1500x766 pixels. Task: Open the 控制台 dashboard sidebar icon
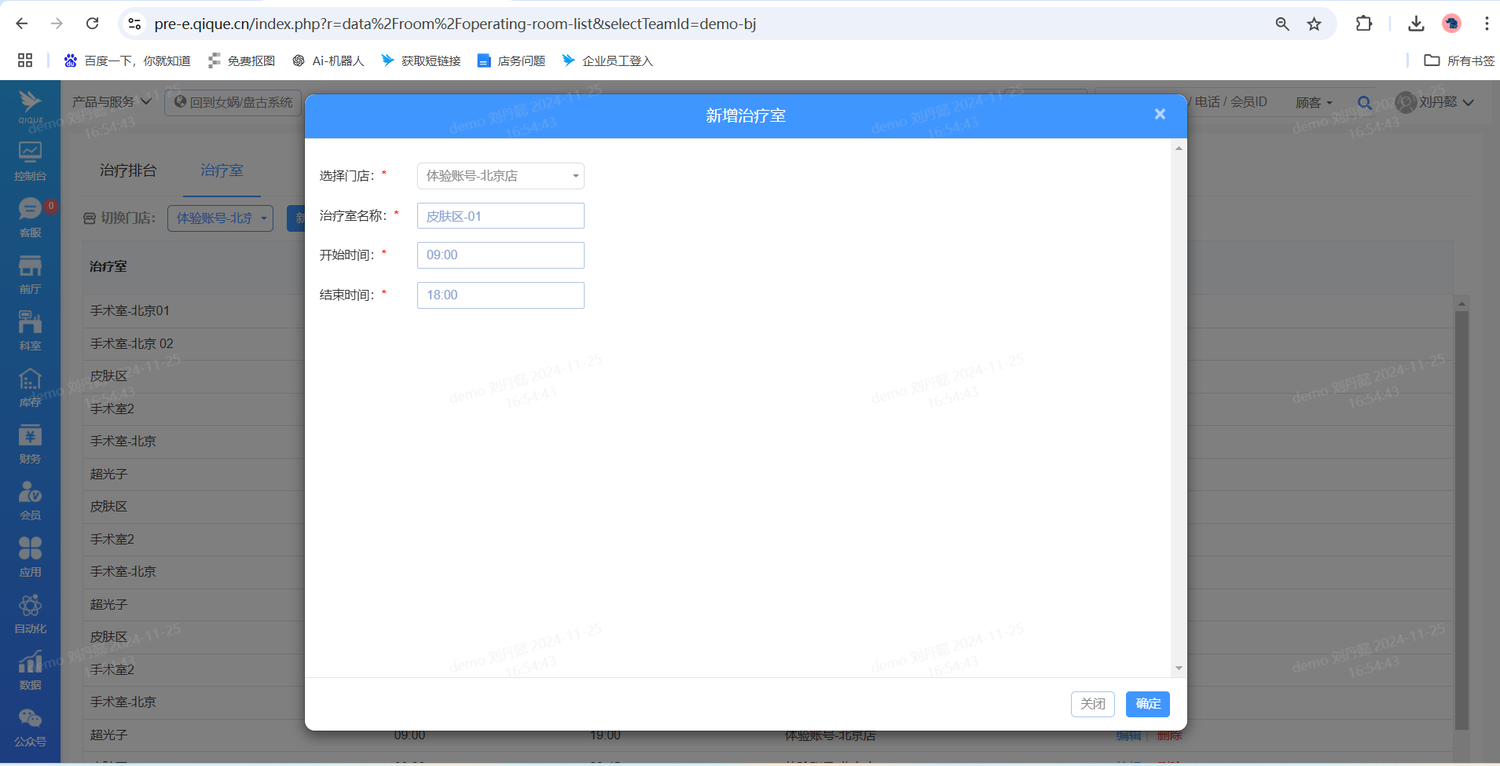[30, 160]
